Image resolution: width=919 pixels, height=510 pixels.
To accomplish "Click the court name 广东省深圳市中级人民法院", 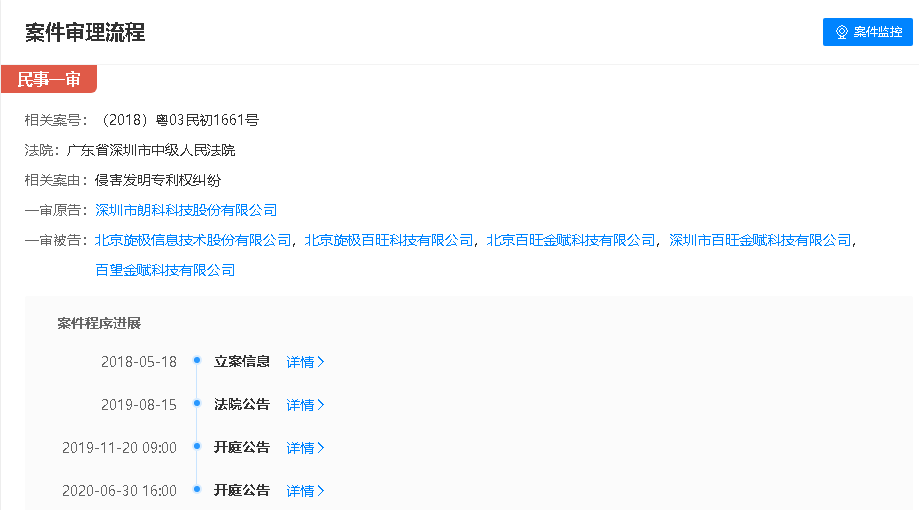I will click(151, 150).
